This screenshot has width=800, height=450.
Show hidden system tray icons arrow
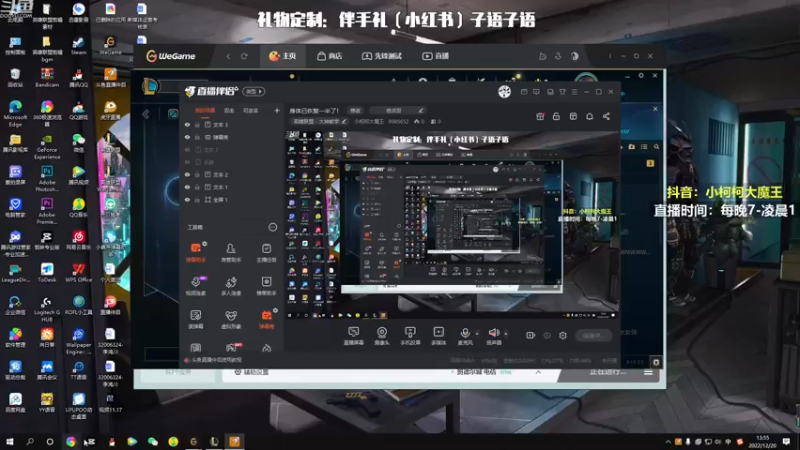(668, 442)
